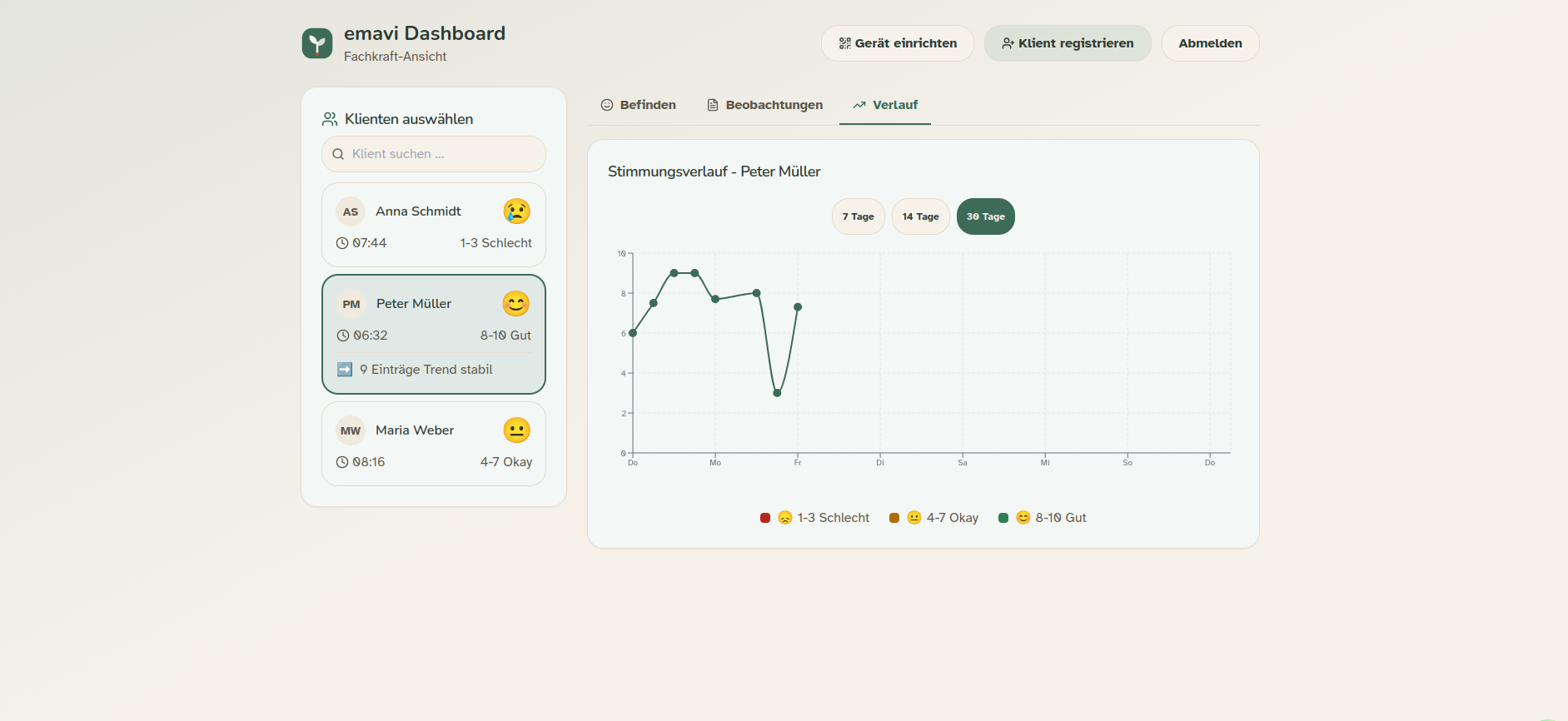Select the 14 Tage range

(920, 216)
